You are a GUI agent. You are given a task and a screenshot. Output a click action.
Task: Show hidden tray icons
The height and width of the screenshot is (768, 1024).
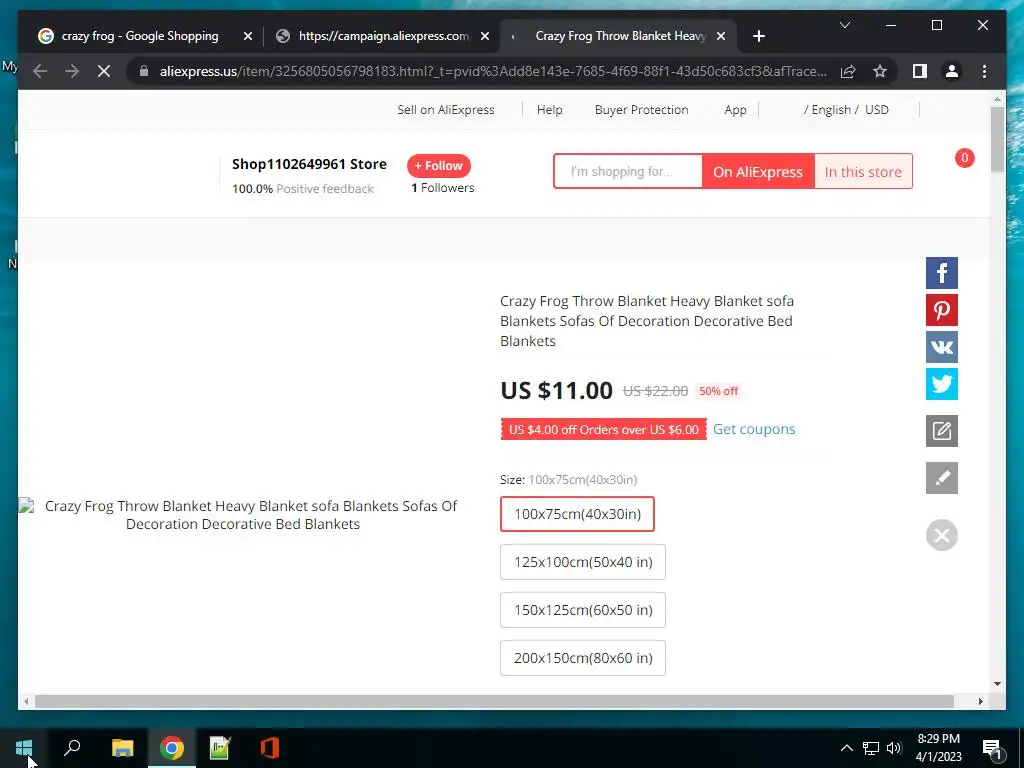(846, 748)
